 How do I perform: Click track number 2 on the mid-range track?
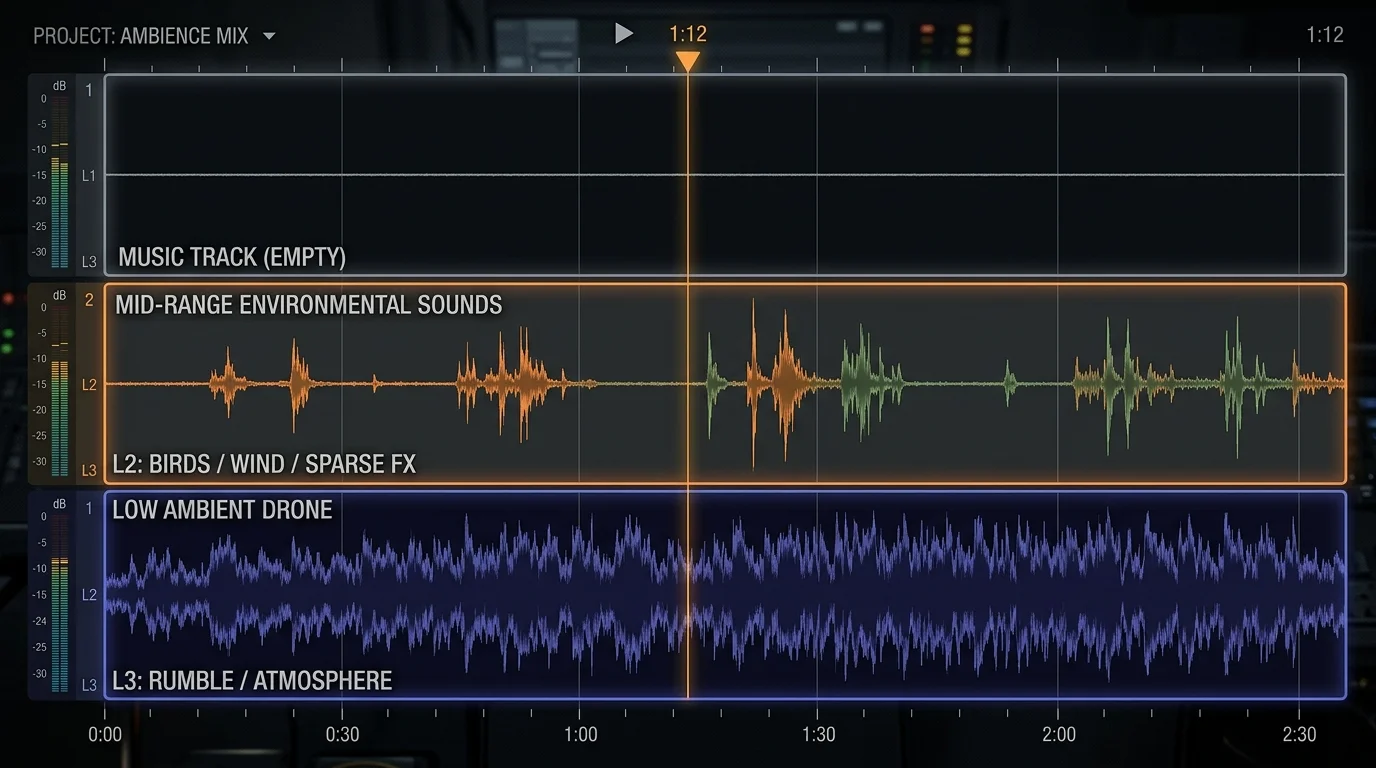coord(89,300)
